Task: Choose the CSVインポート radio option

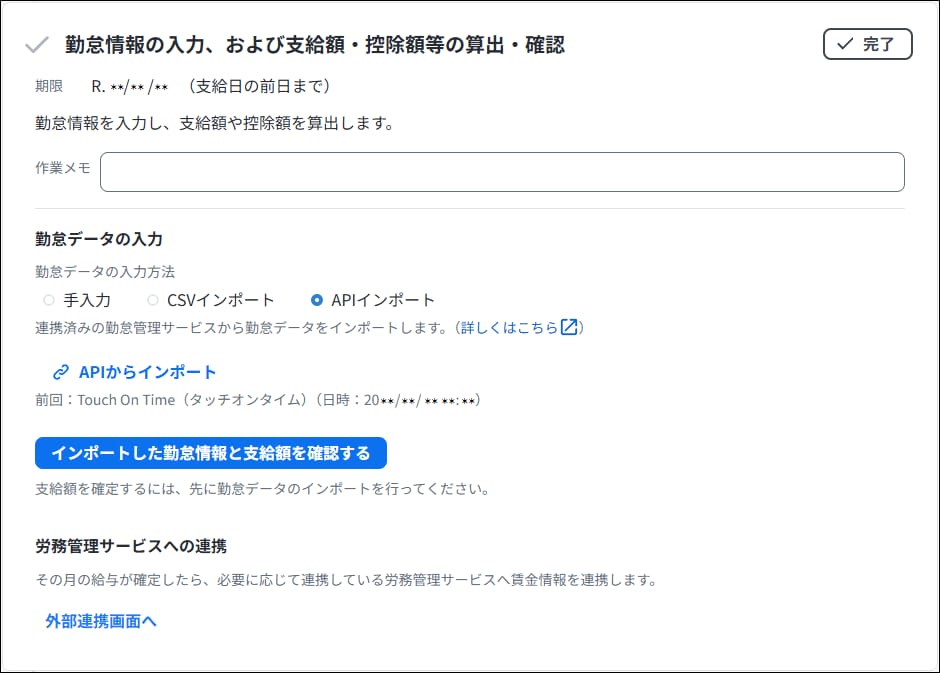Action: (x=153, y=300)
